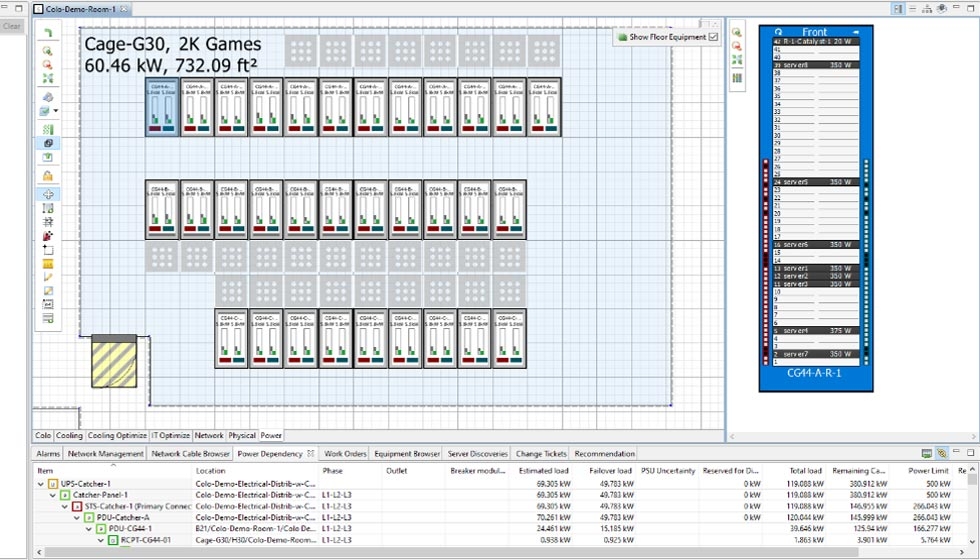Rotate rack view using Front header refresh icon
This screenshot has height=560, width=980.
click(778, 32)
